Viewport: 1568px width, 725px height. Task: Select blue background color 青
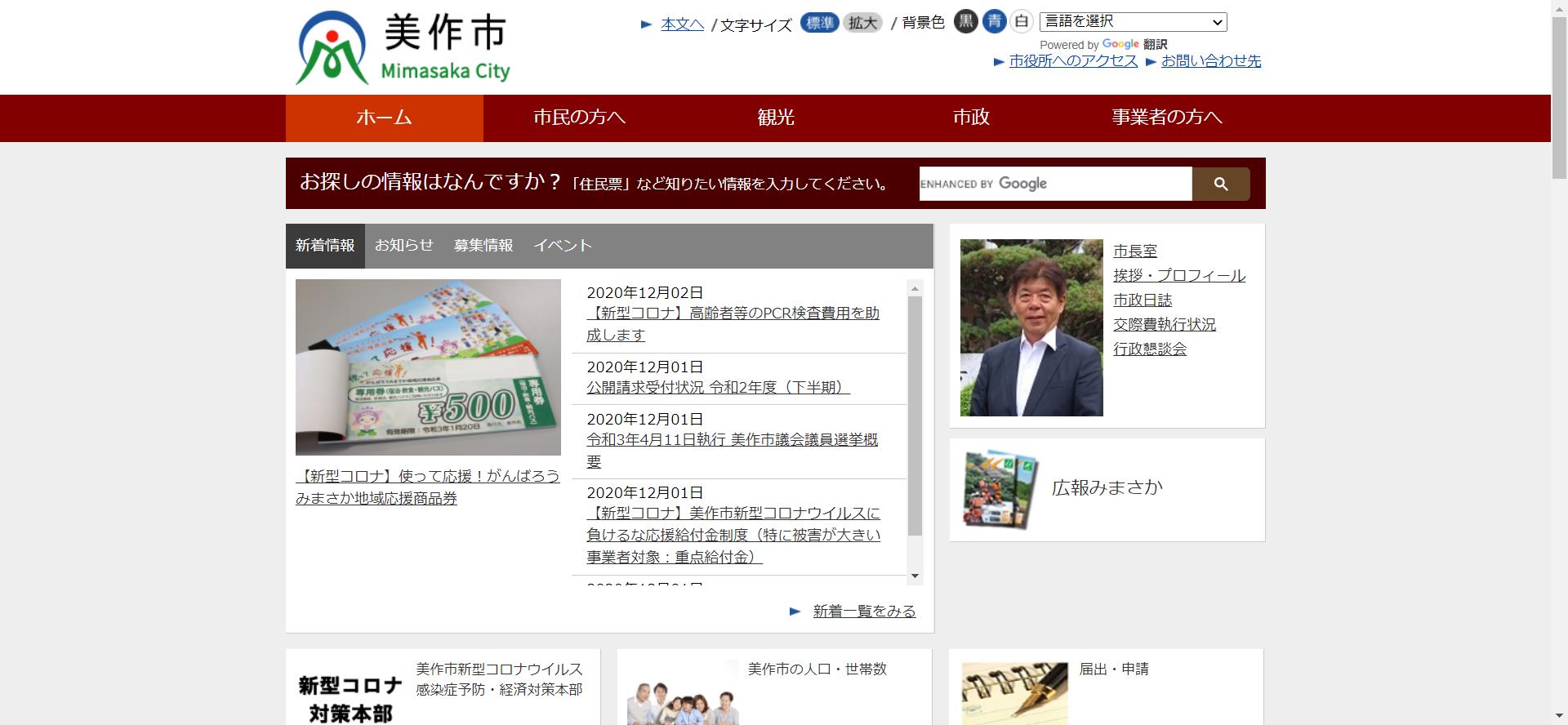(994, 22)
